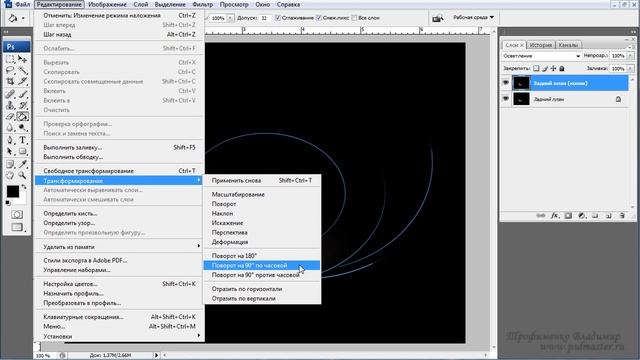Select the Zoom tool
Viewport: 640px width, 360px height.
click(x=22, y=176)
